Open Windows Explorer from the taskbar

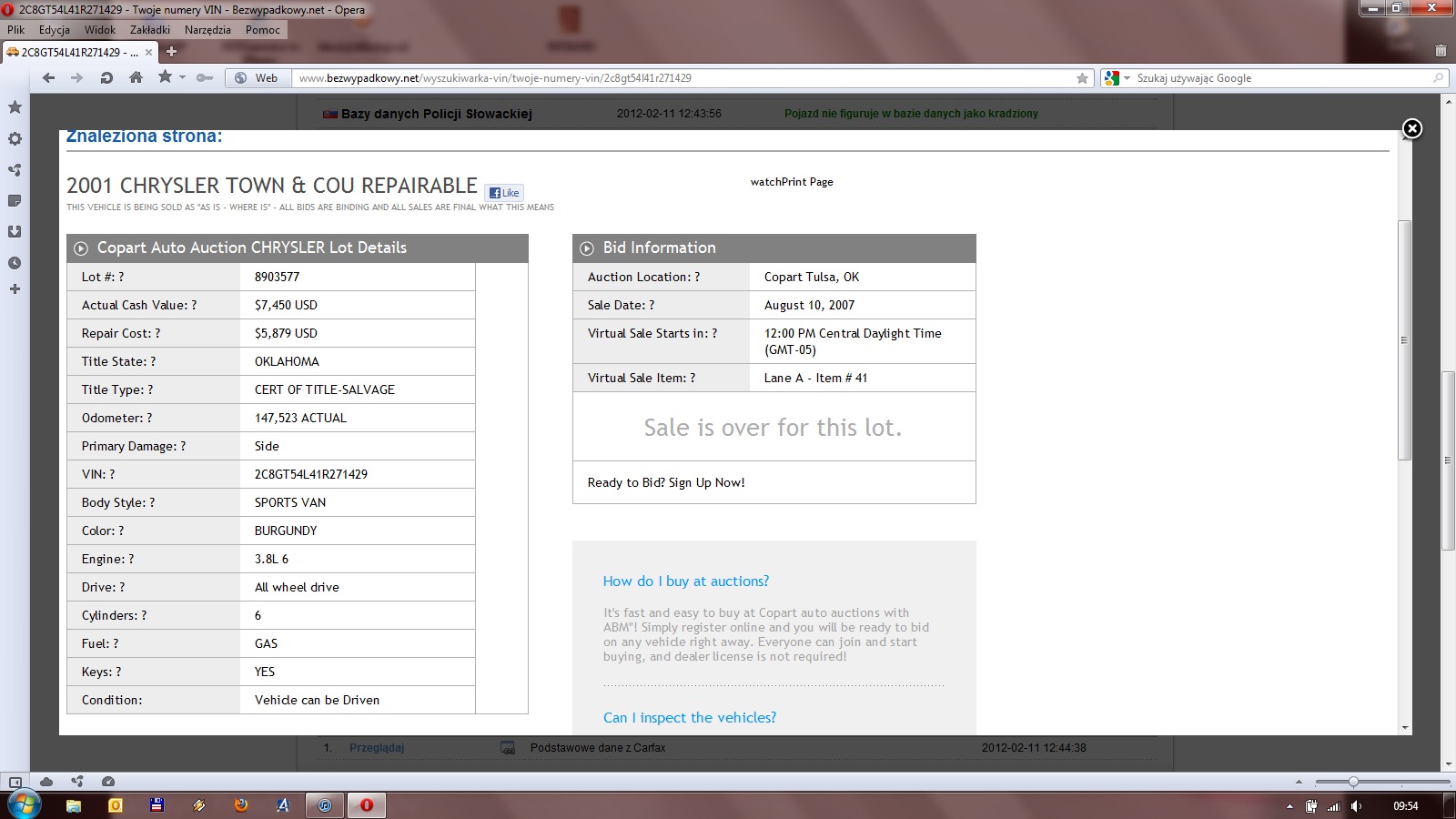[74, 805]
